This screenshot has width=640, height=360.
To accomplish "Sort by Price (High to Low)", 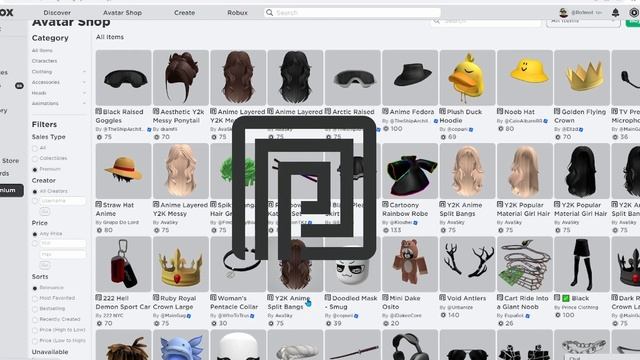I will pyautogui.click(x=35, y=330).
